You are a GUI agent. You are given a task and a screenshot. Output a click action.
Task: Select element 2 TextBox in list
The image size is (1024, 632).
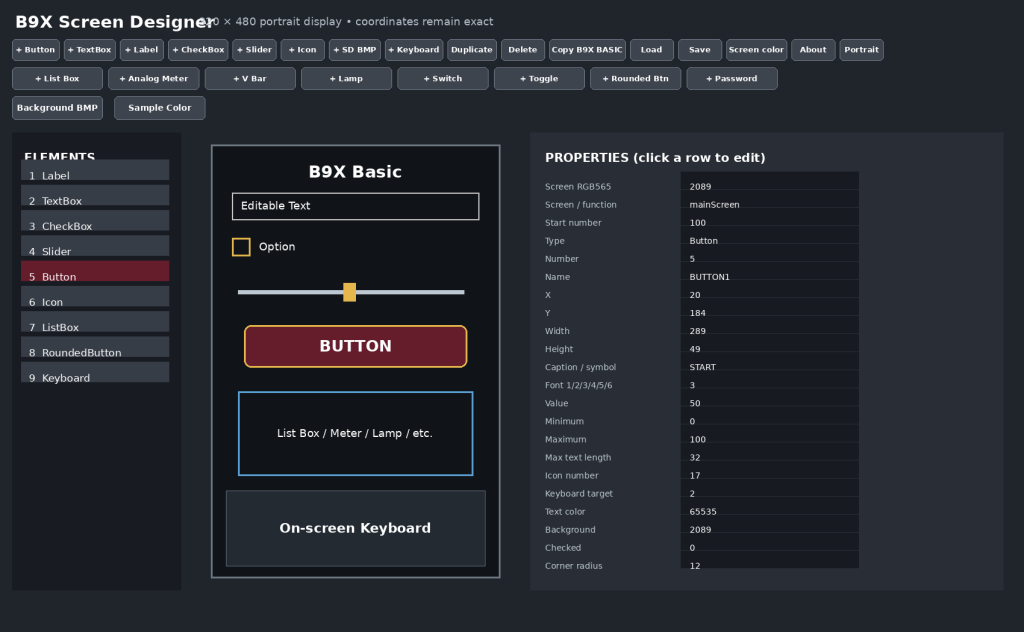point(95,195)
